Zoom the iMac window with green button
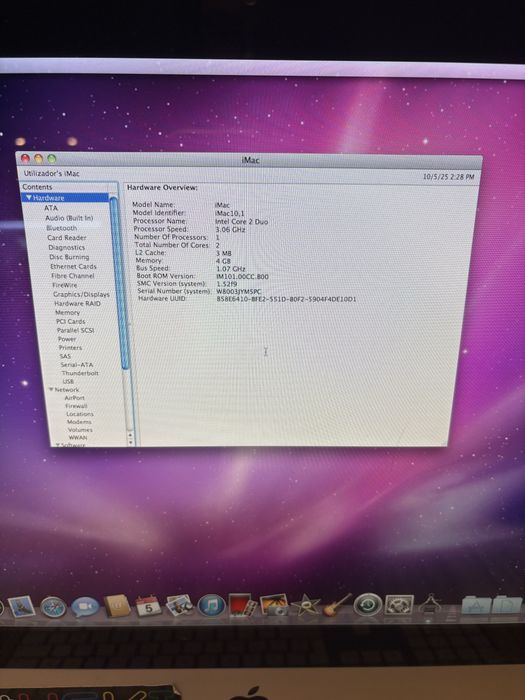This screenshot has height=700, width=525. pyautogui.click(x=52, y=158)
